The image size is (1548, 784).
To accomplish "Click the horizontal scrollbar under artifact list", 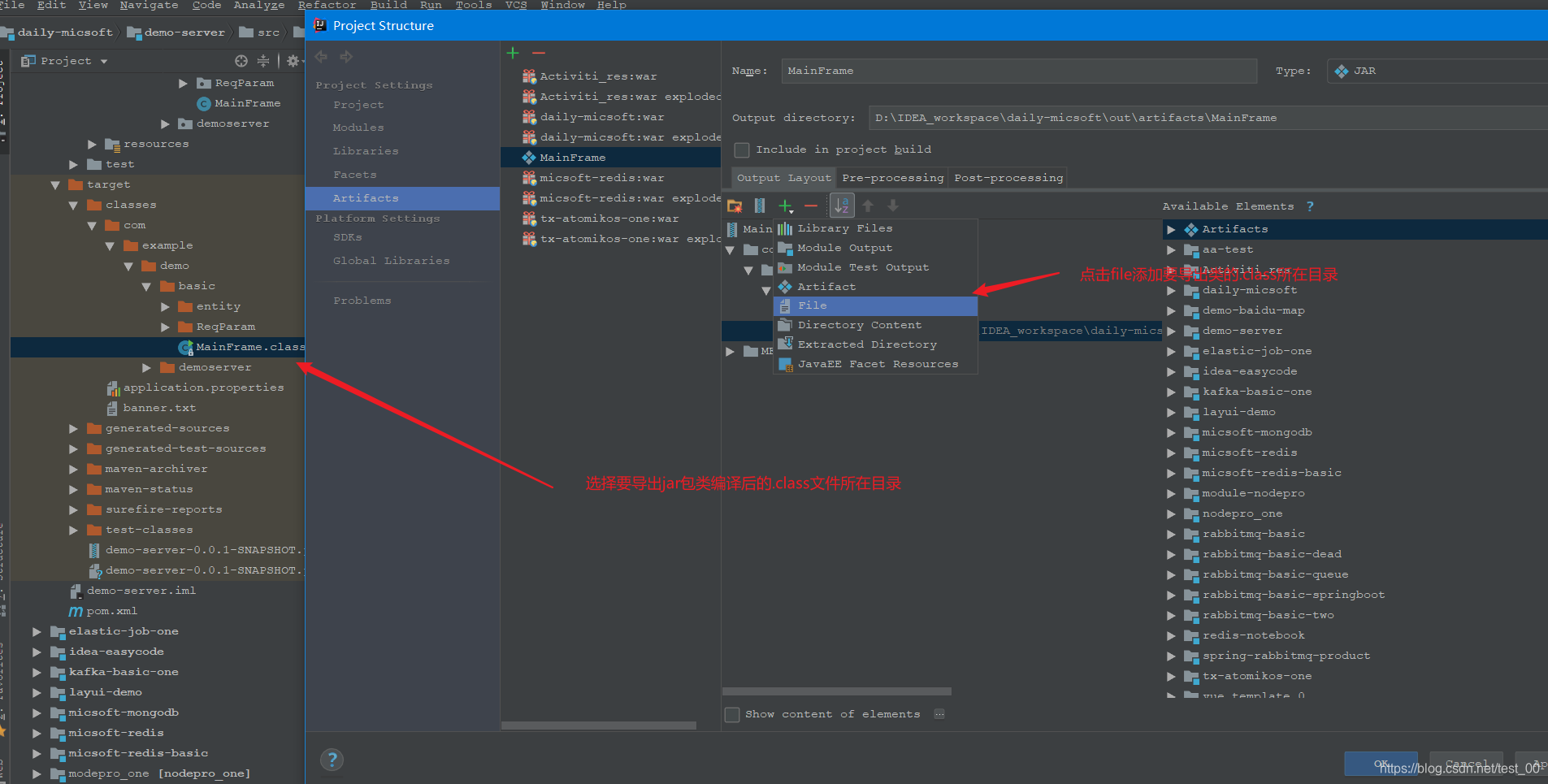I will pos(599,726).
